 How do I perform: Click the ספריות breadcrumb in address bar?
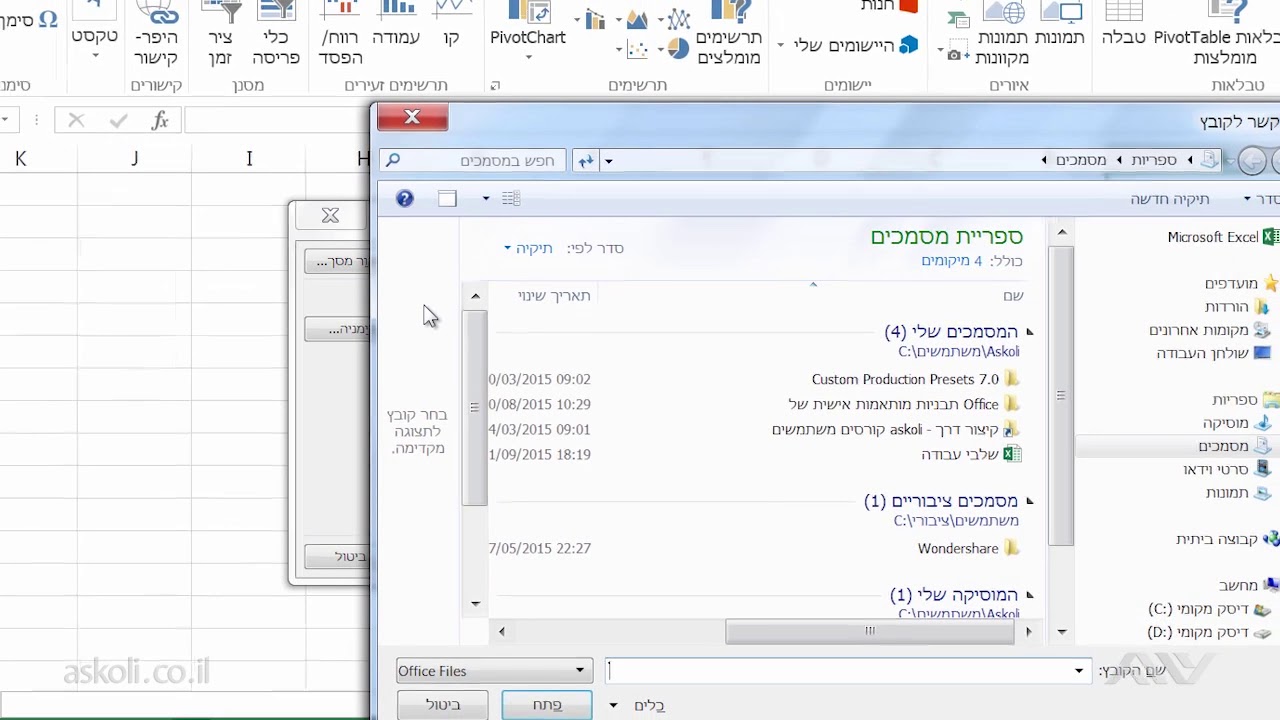click(x=1153, y=160)
